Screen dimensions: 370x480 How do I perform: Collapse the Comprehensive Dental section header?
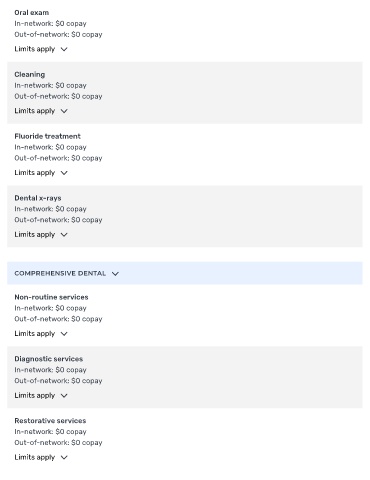pos(185,273)
